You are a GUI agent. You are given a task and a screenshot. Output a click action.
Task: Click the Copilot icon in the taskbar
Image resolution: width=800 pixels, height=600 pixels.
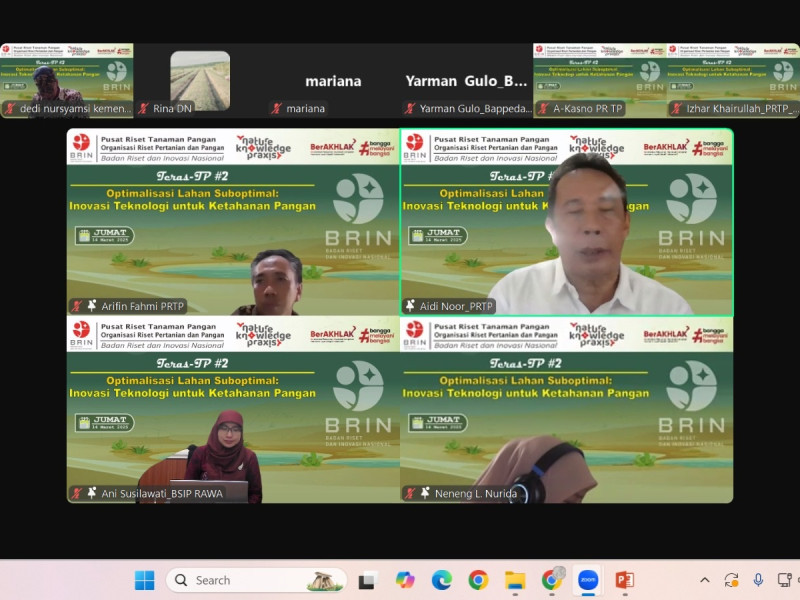[x=405, y=580]
